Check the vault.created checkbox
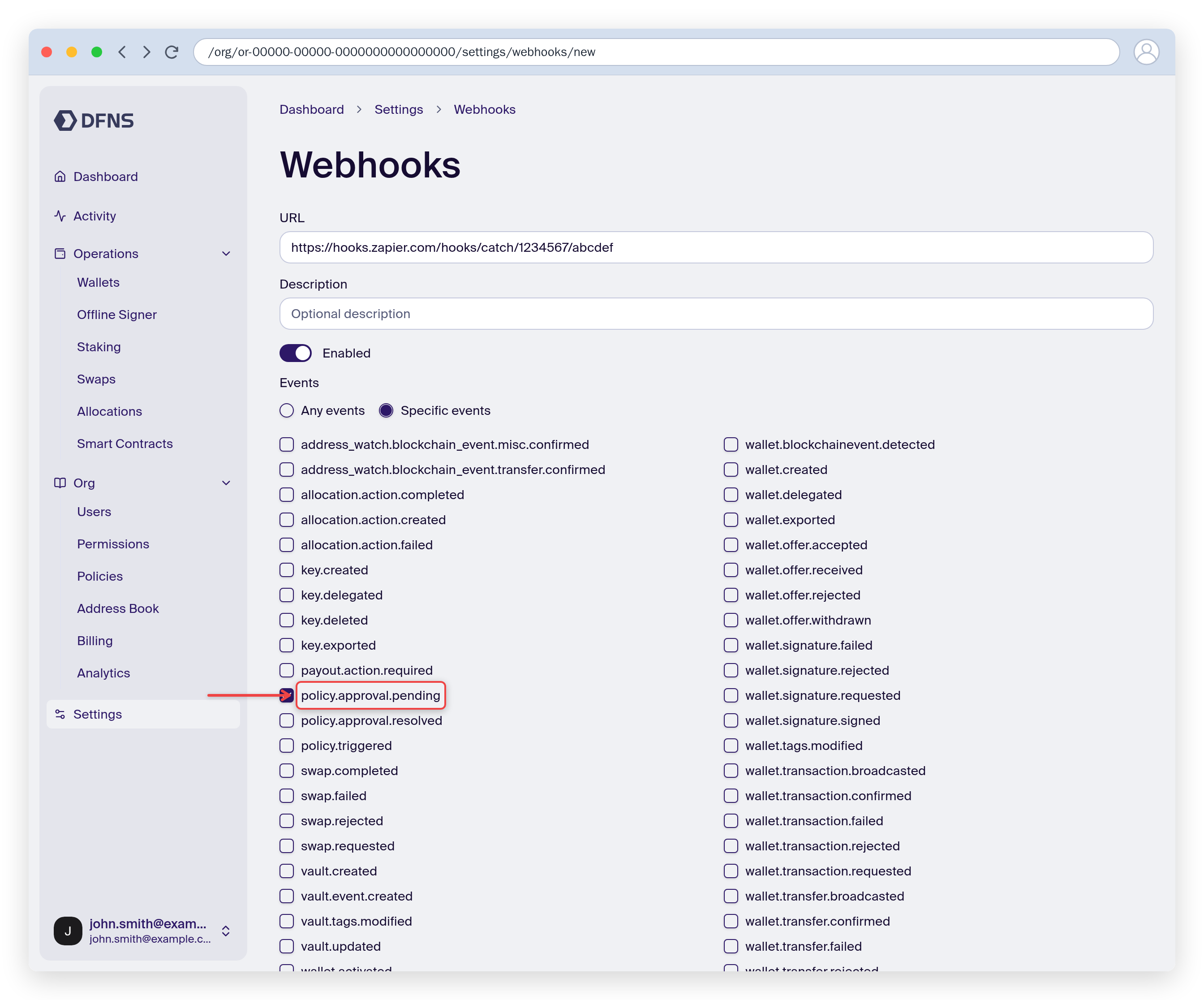Screen dimensions: 1204x1000 click(x=287, y=871)
